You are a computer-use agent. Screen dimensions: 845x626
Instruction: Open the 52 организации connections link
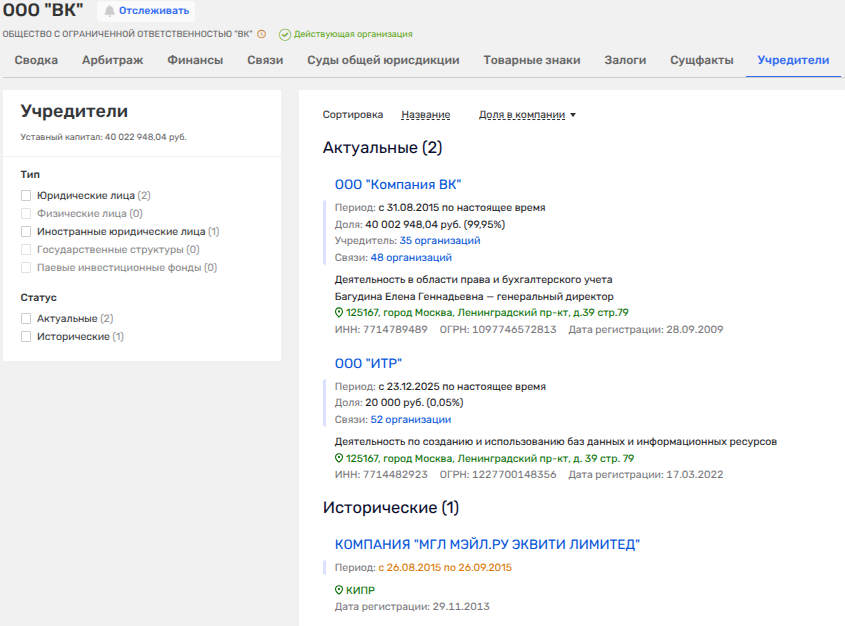(411, 420)
